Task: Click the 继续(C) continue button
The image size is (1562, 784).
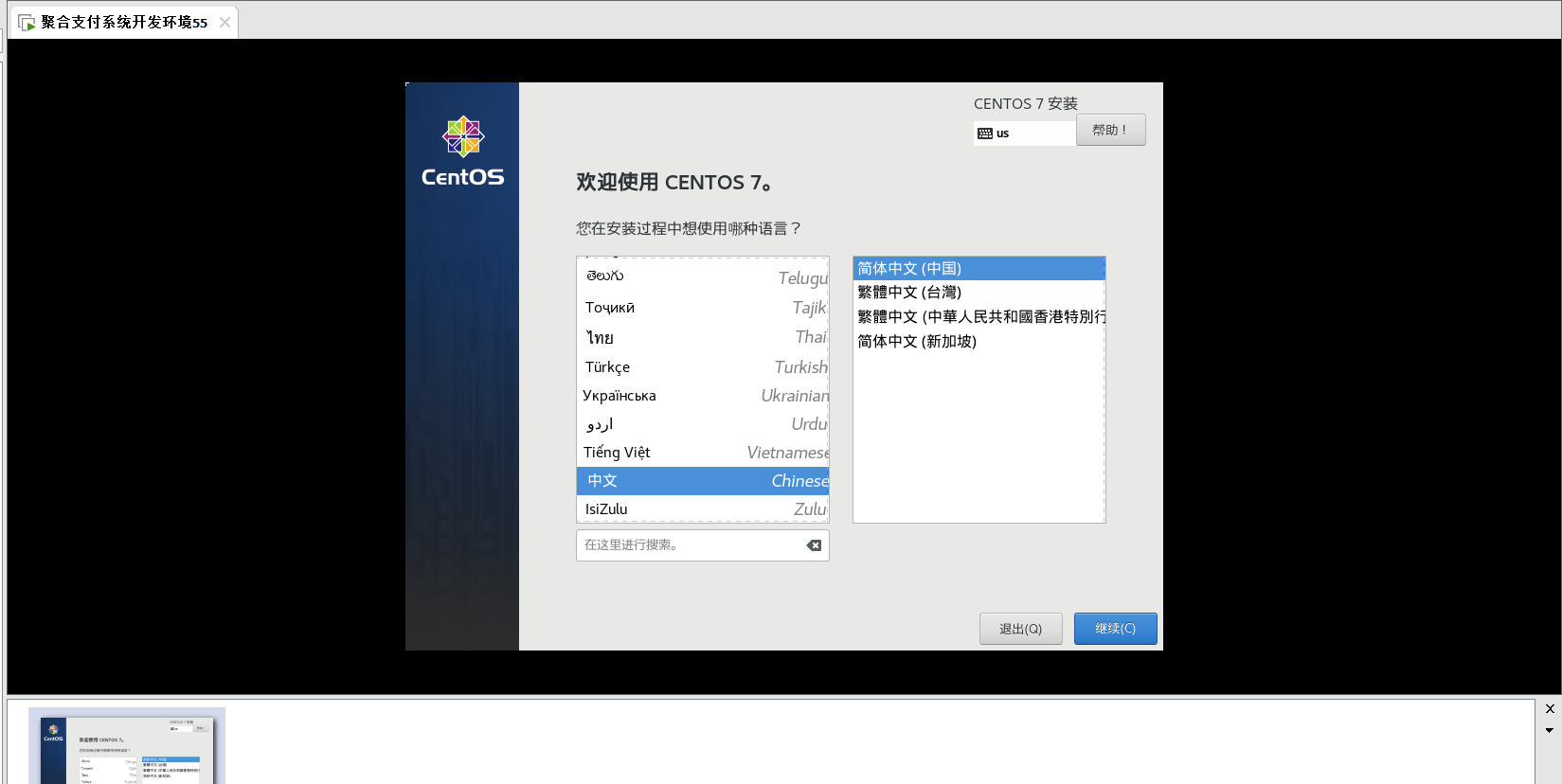Action: [1115, 629]
